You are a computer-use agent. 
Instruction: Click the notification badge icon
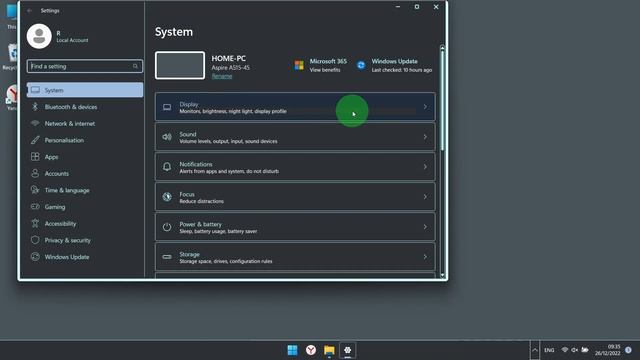point(628,350)
